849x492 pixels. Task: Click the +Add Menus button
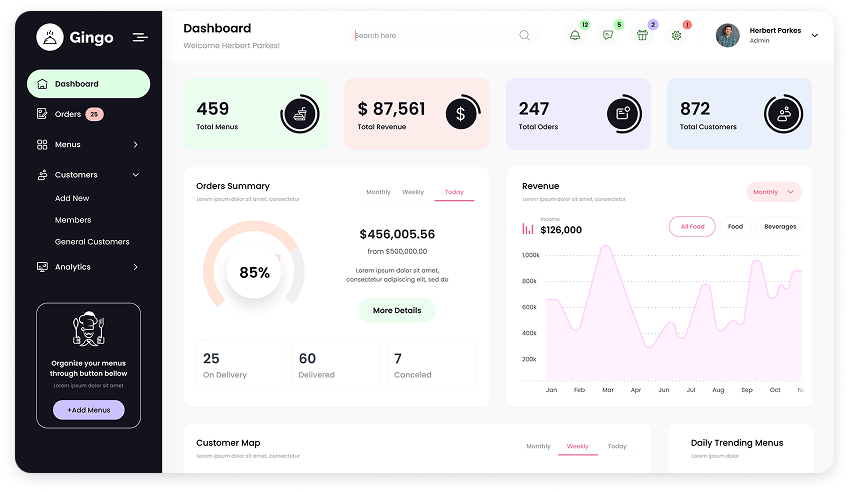(x=89, y=410)
